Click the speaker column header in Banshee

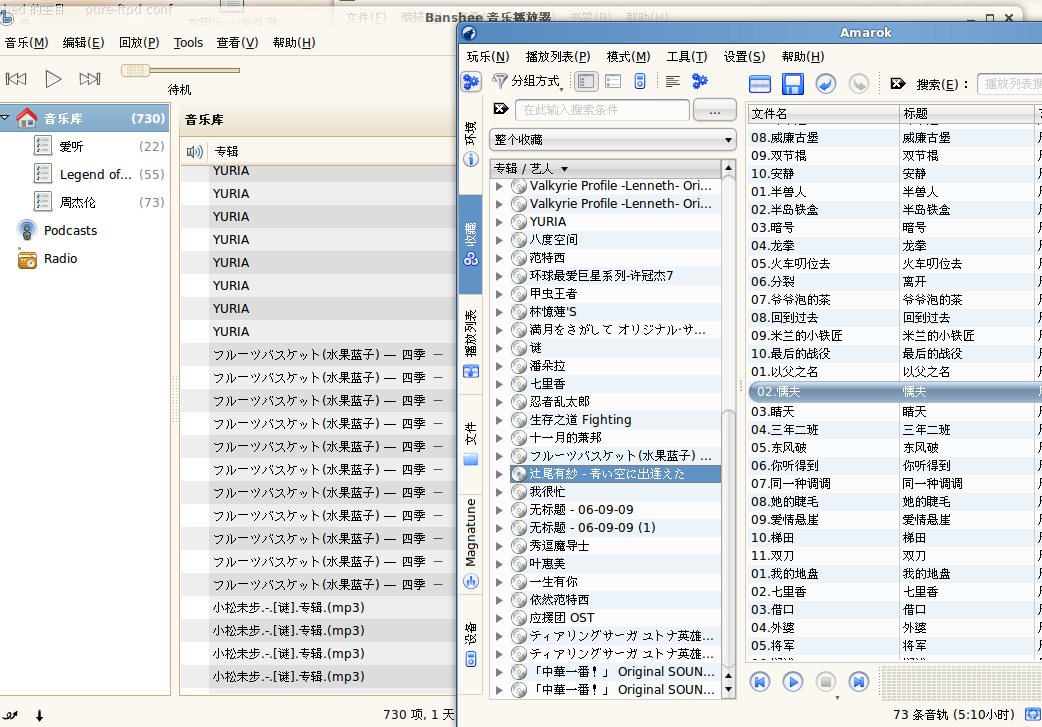[195, 152]
